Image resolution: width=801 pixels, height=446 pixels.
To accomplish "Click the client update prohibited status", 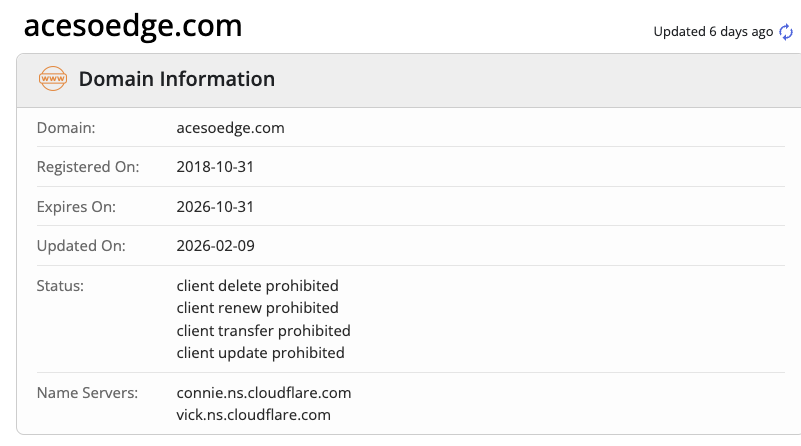I will click(x=260, y=352).
